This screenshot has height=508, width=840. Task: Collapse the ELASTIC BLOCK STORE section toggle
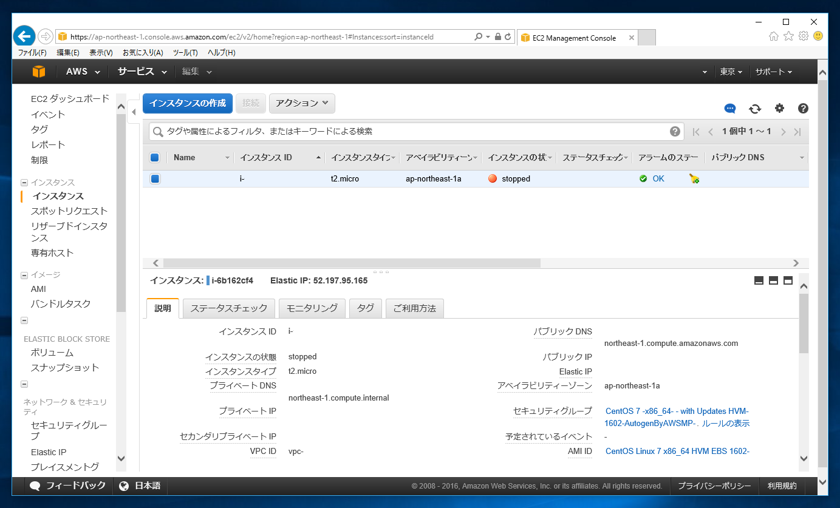(x=24, y=320)
